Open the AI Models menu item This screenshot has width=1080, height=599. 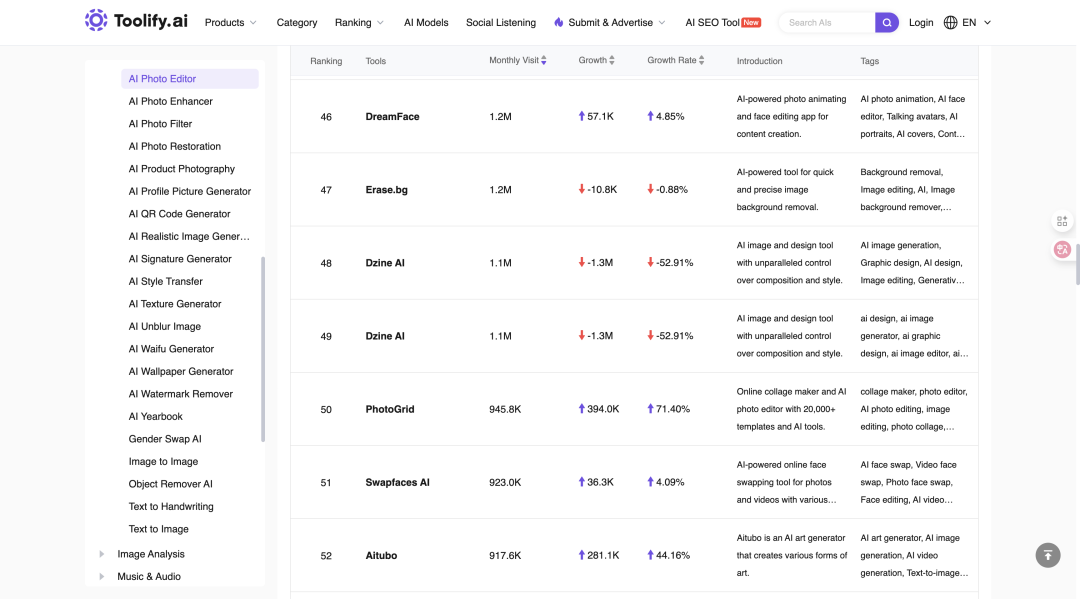tap(426, 23)
